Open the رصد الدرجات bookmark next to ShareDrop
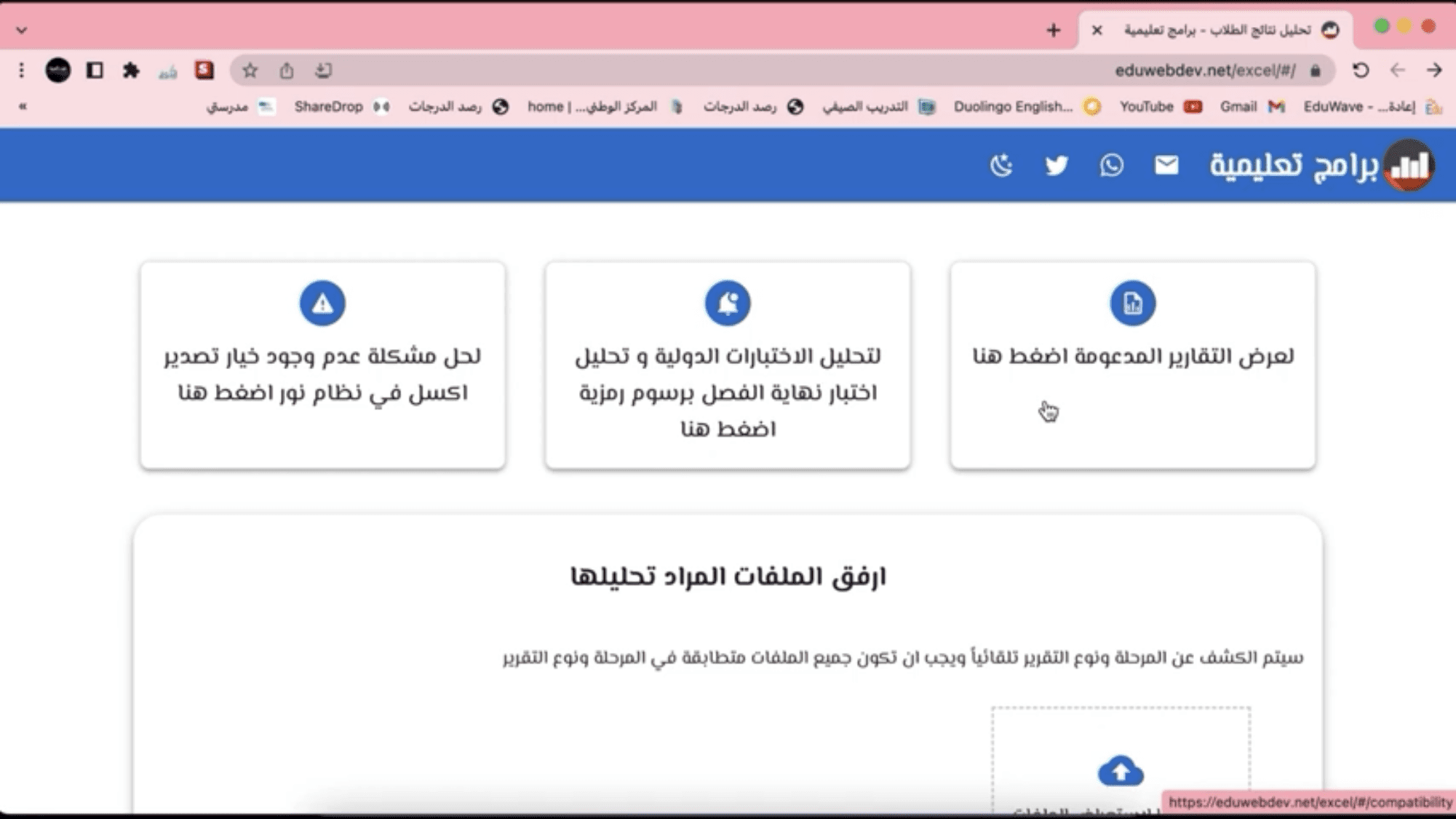This screenshot has width=1456, height=819. (458, 106)
